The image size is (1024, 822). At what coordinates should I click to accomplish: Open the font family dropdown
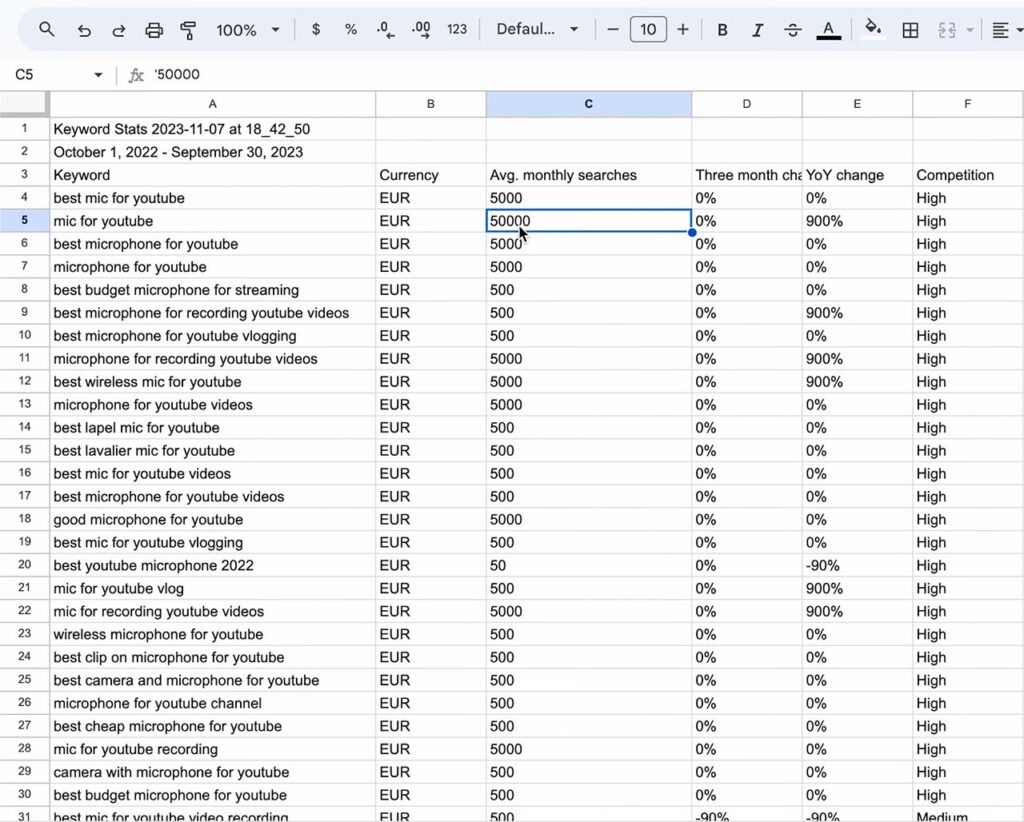click(537, 29)
